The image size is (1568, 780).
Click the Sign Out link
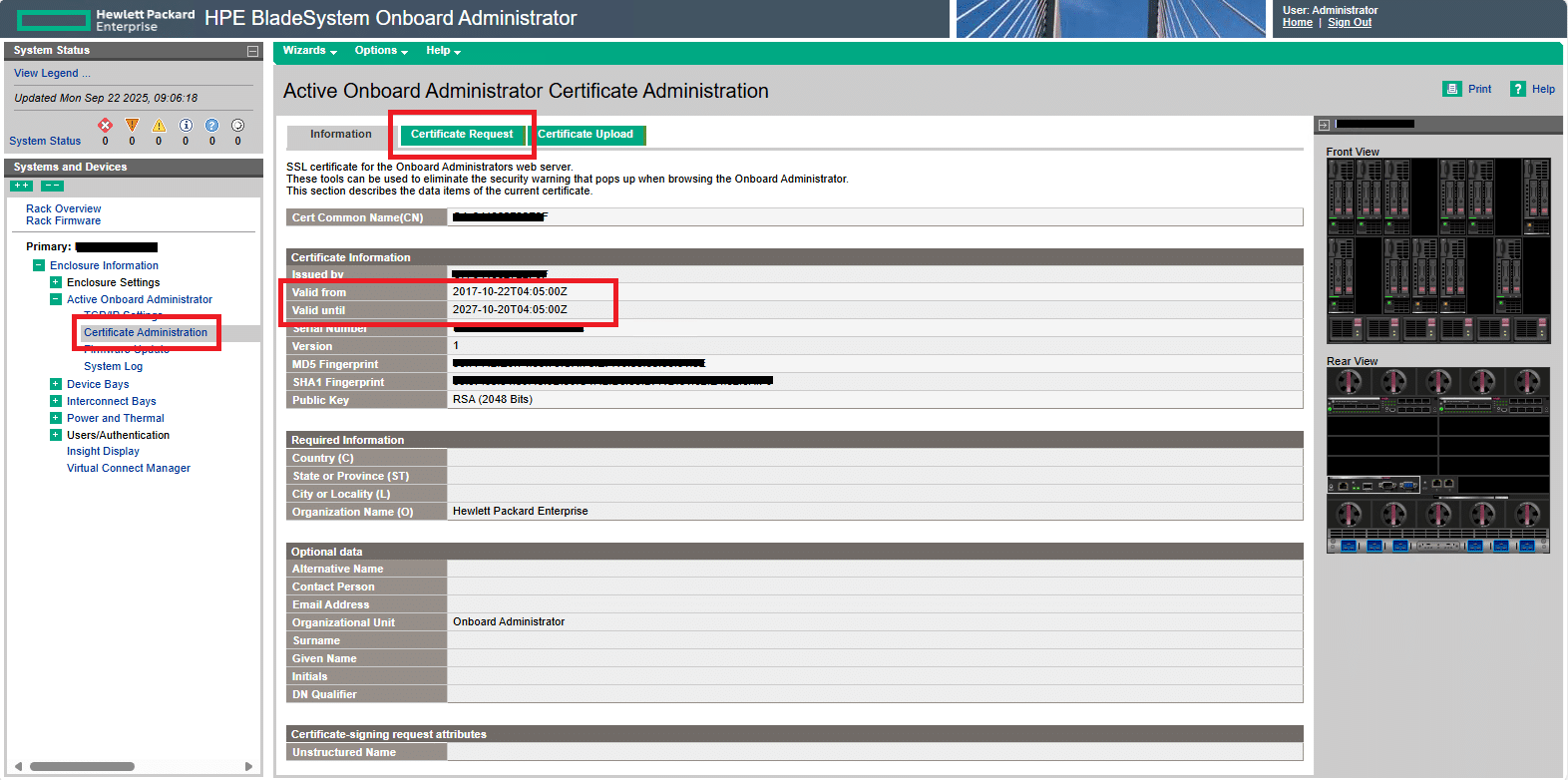tap(1349, 23)
